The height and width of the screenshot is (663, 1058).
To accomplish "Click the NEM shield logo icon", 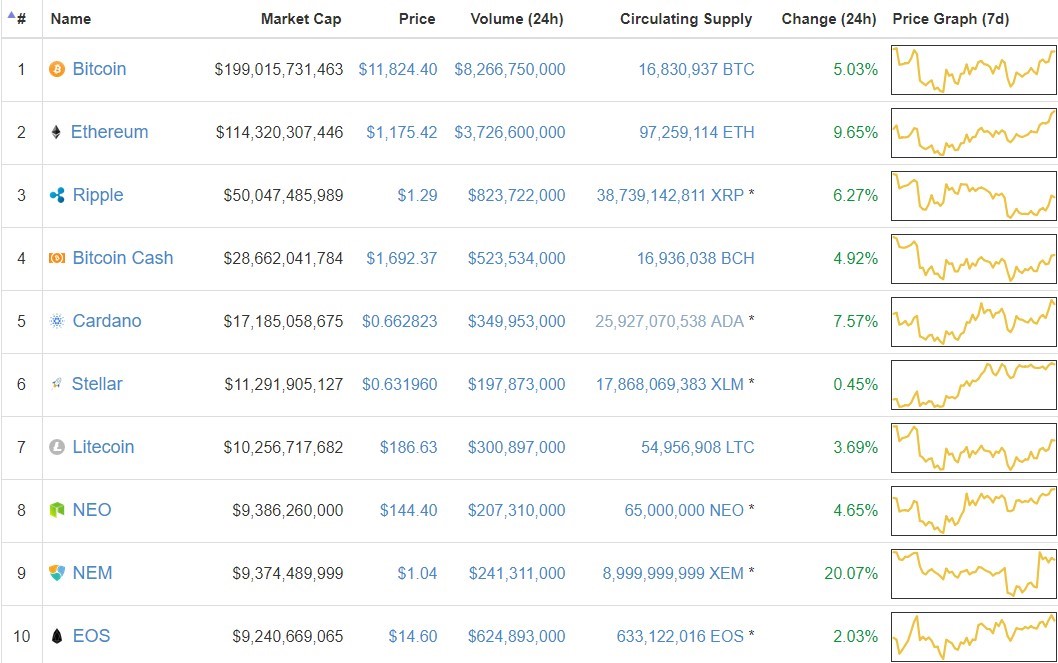I will (57, 573).
